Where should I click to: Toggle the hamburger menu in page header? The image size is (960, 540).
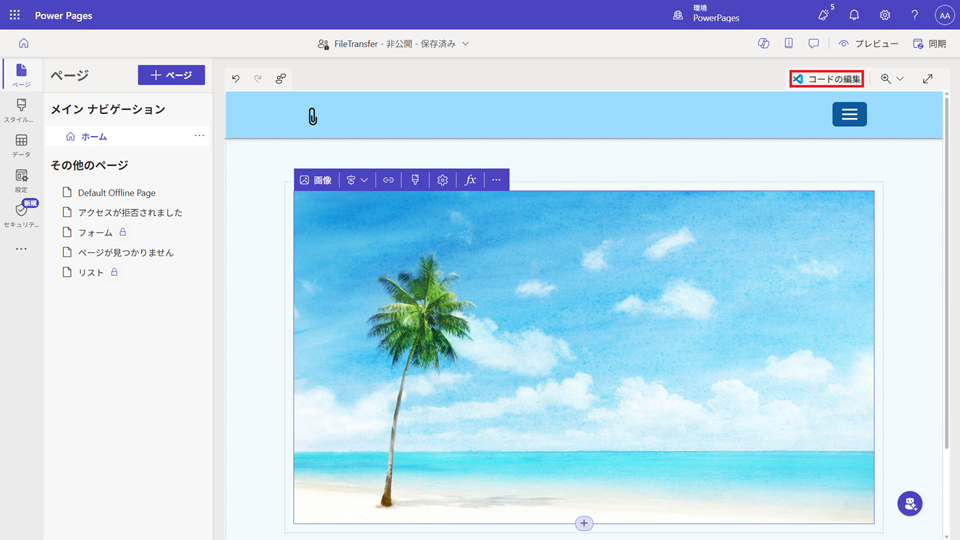point(849,114)
